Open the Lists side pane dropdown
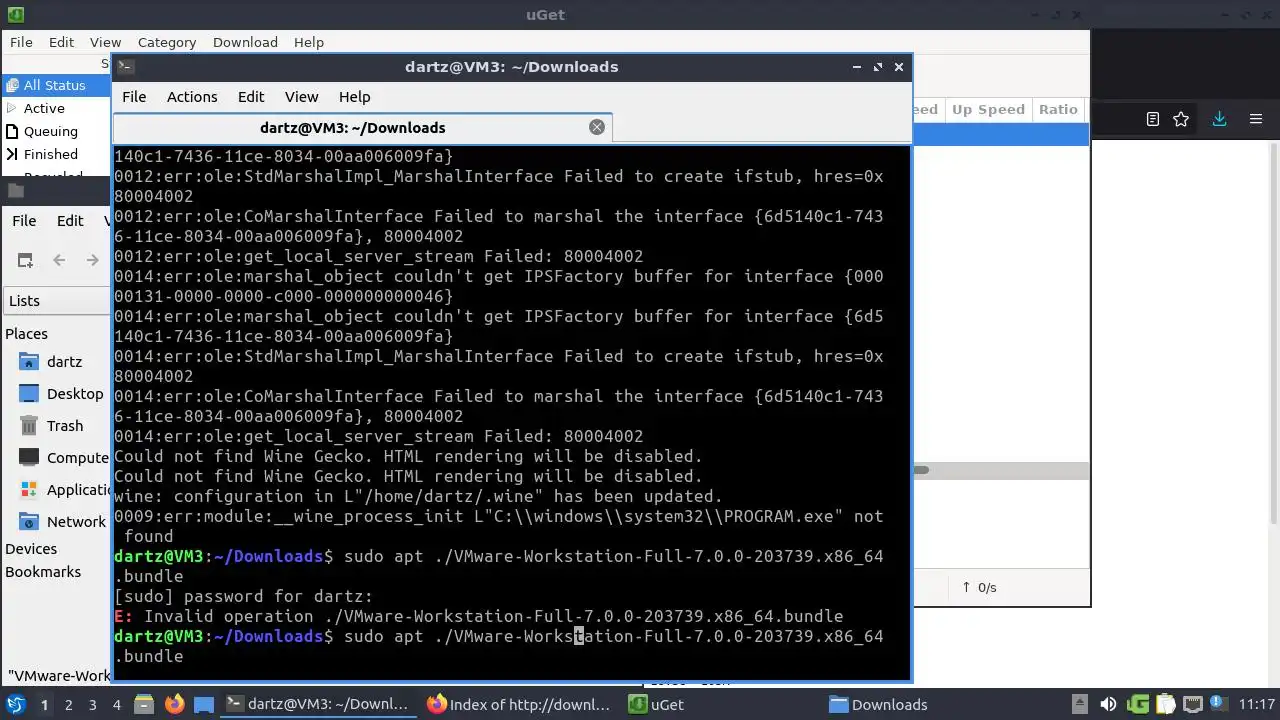 [x=58, y=301]
